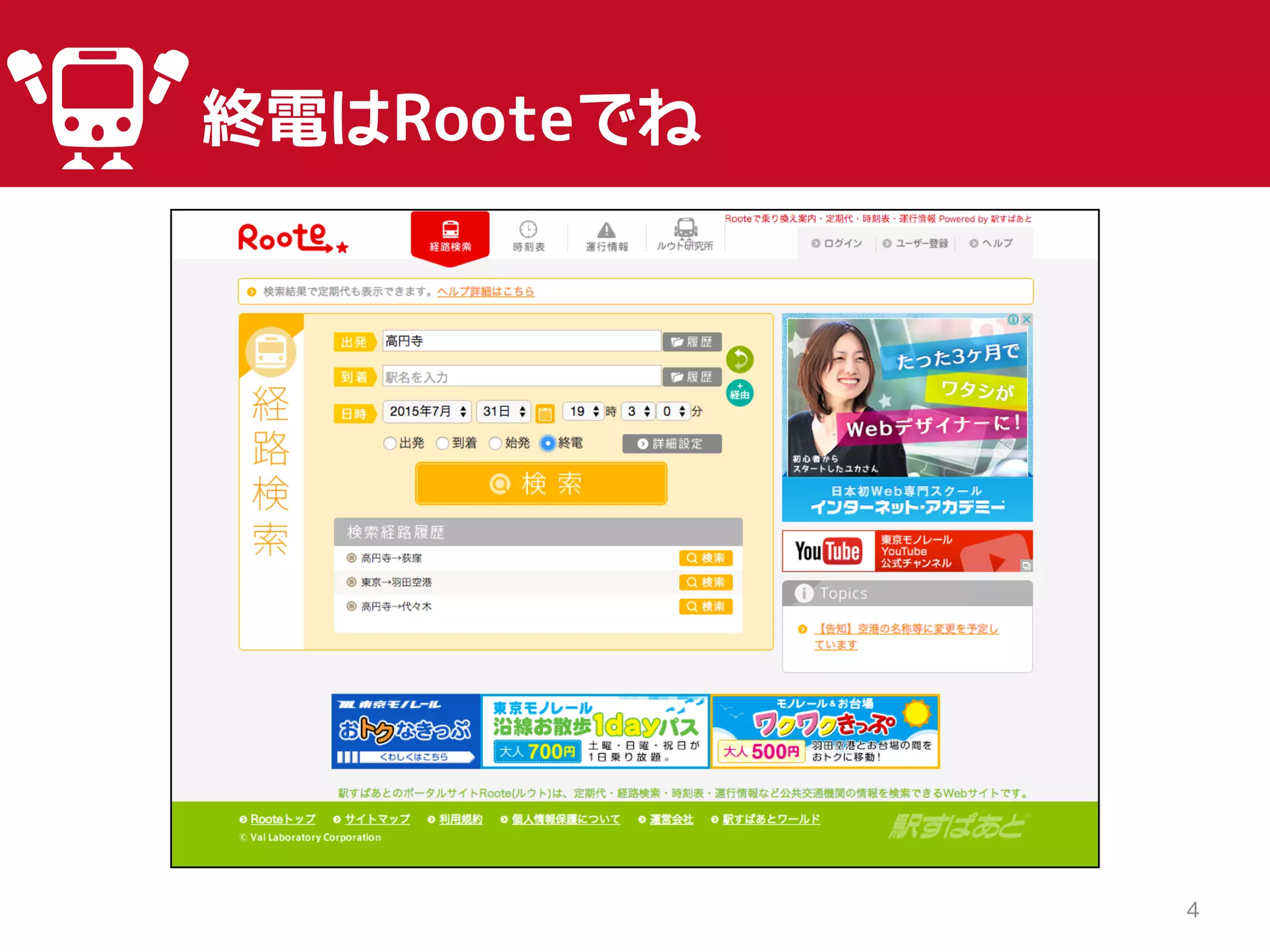
Task: Add a via station with 経由 icon
Action: (740, 392)
